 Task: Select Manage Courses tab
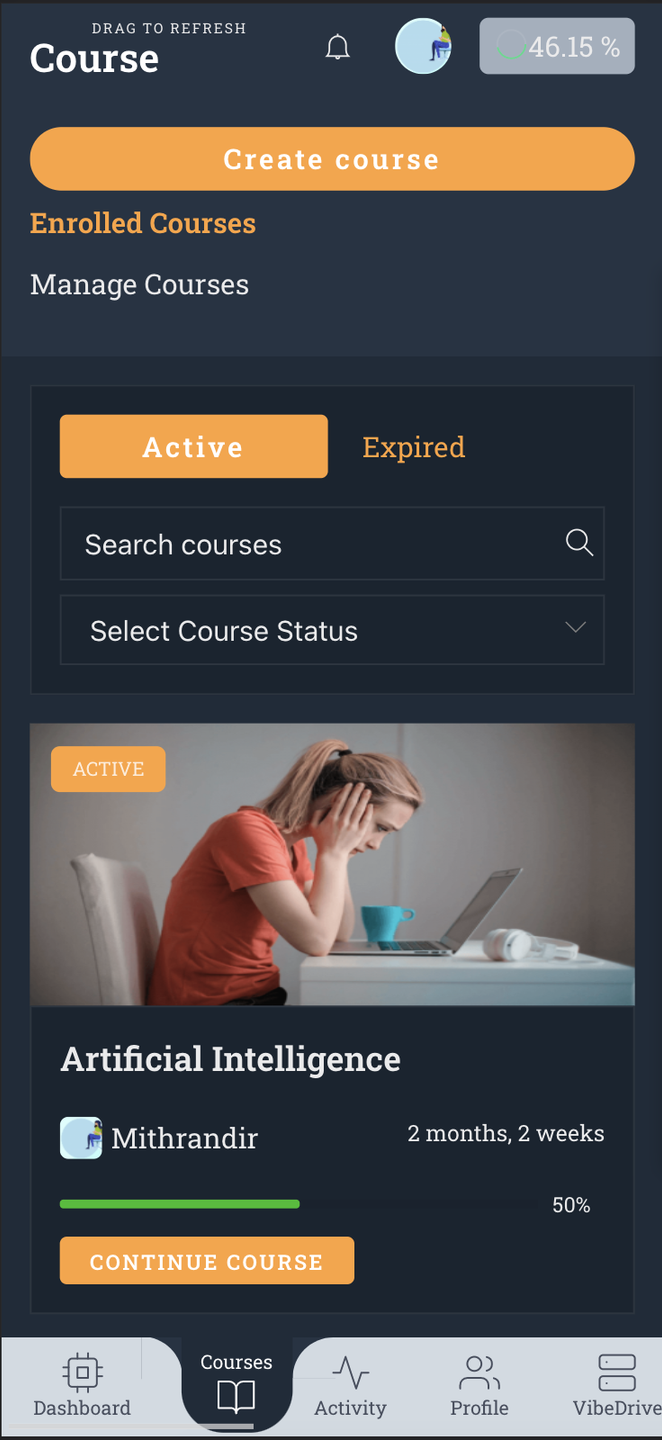tap(140, 285)
